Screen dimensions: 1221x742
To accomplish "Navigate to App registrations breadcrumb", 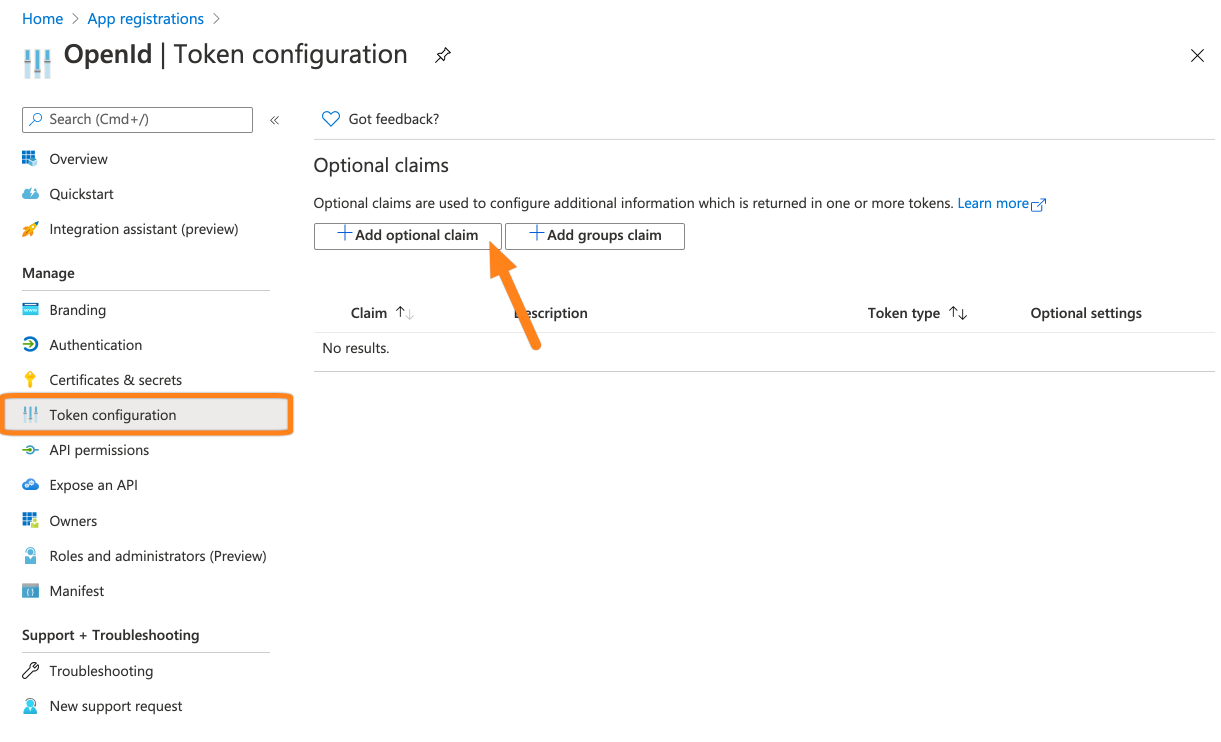I will pos(145,19).
